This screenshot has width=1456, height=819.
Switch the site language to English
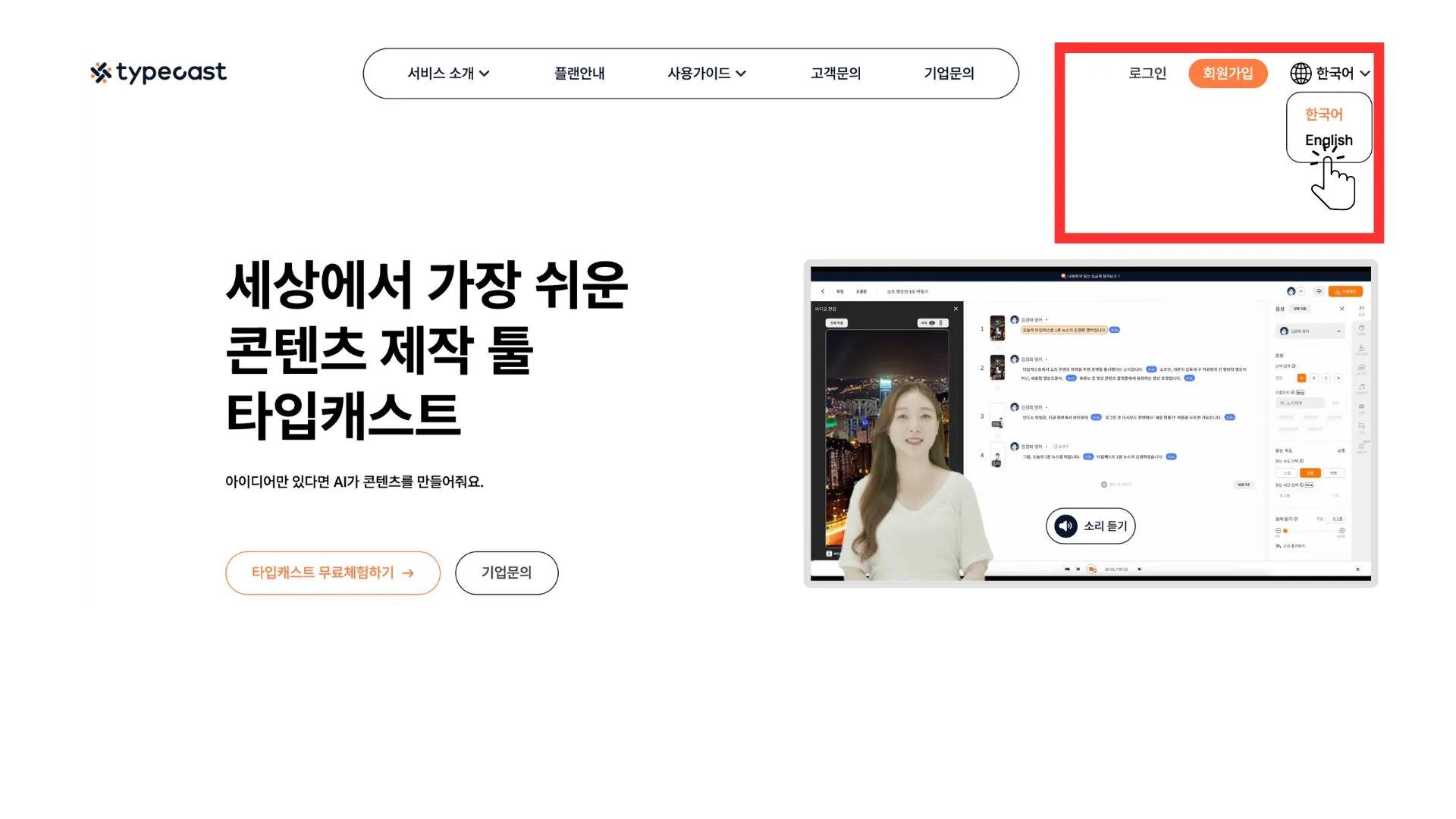1329,140
